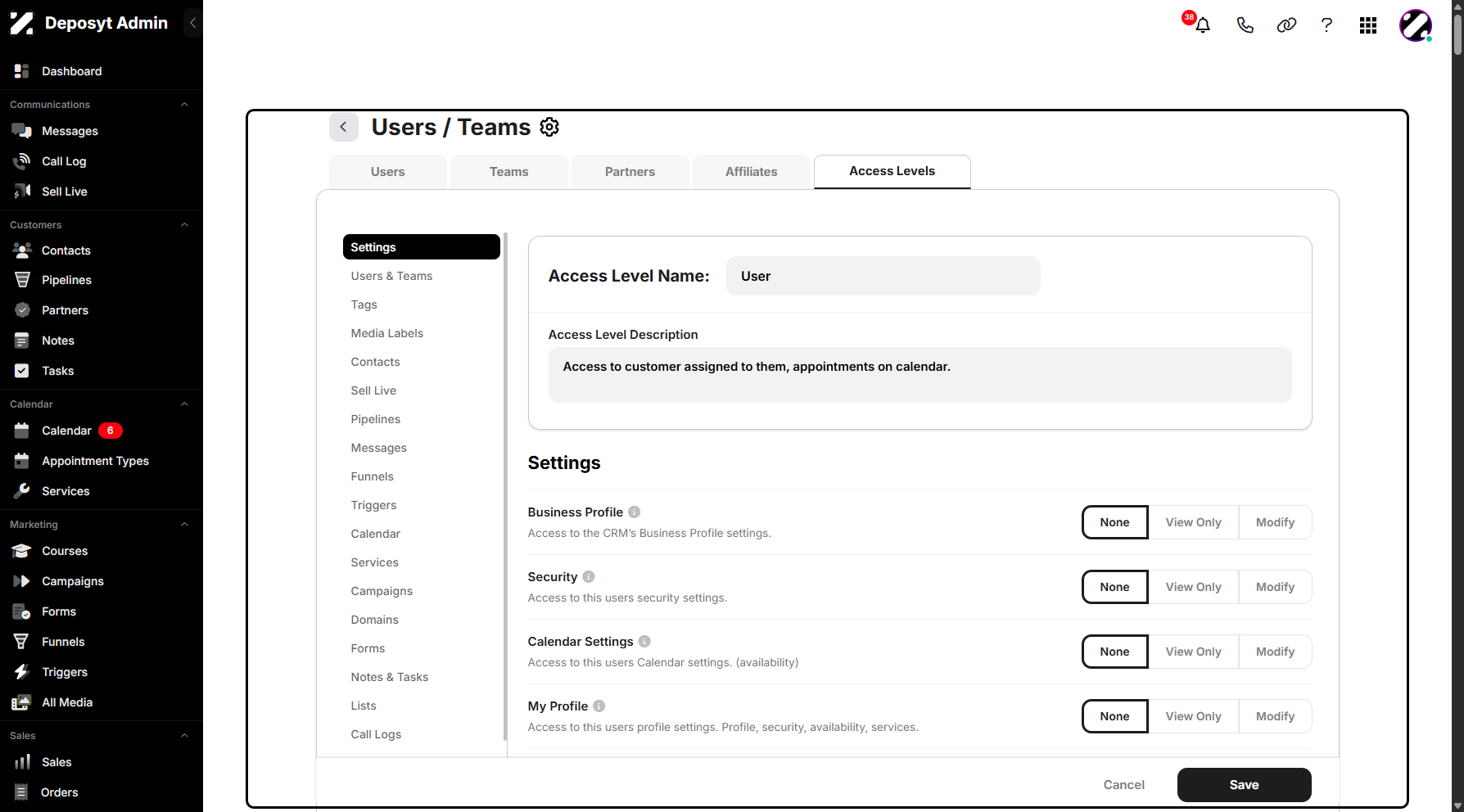Collapse the Marketing sidebar section
Image resolution: width=1464 pixels, height=812 pixels.
[x=184, y=525]
